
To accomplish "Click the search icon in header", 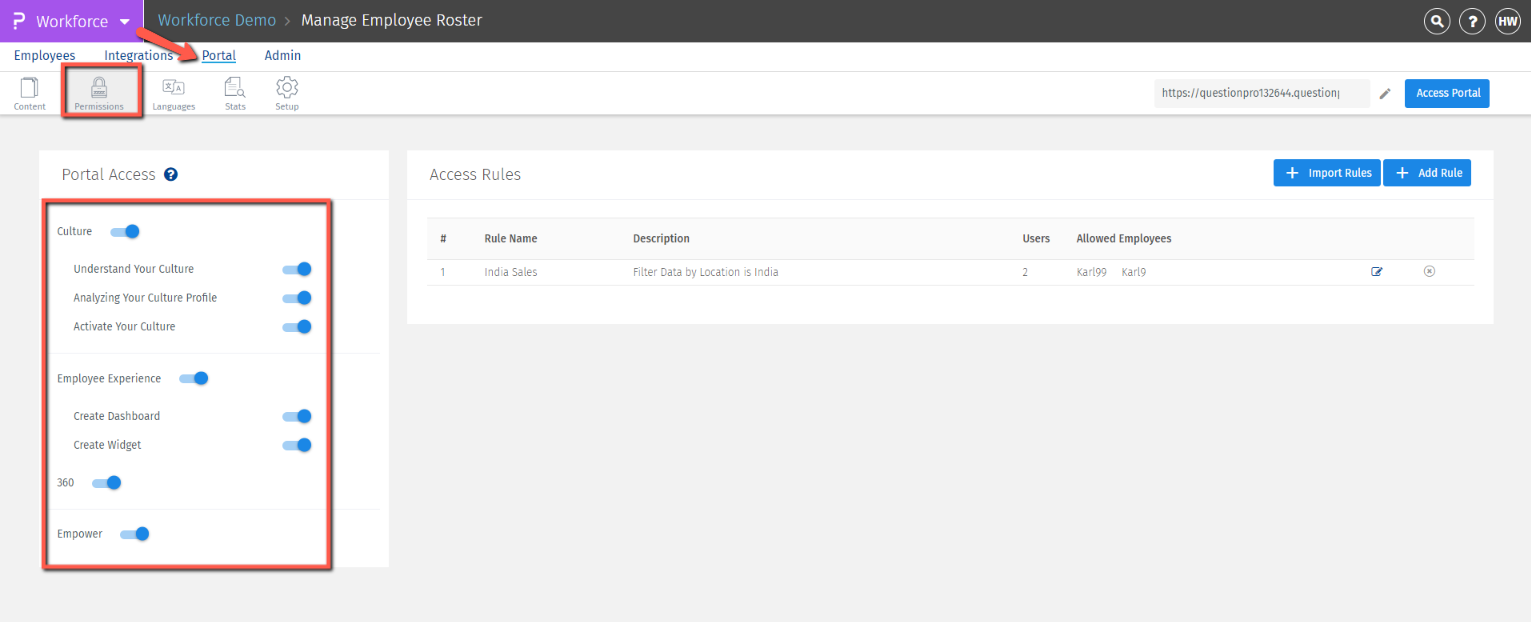I will (1437, 21).
